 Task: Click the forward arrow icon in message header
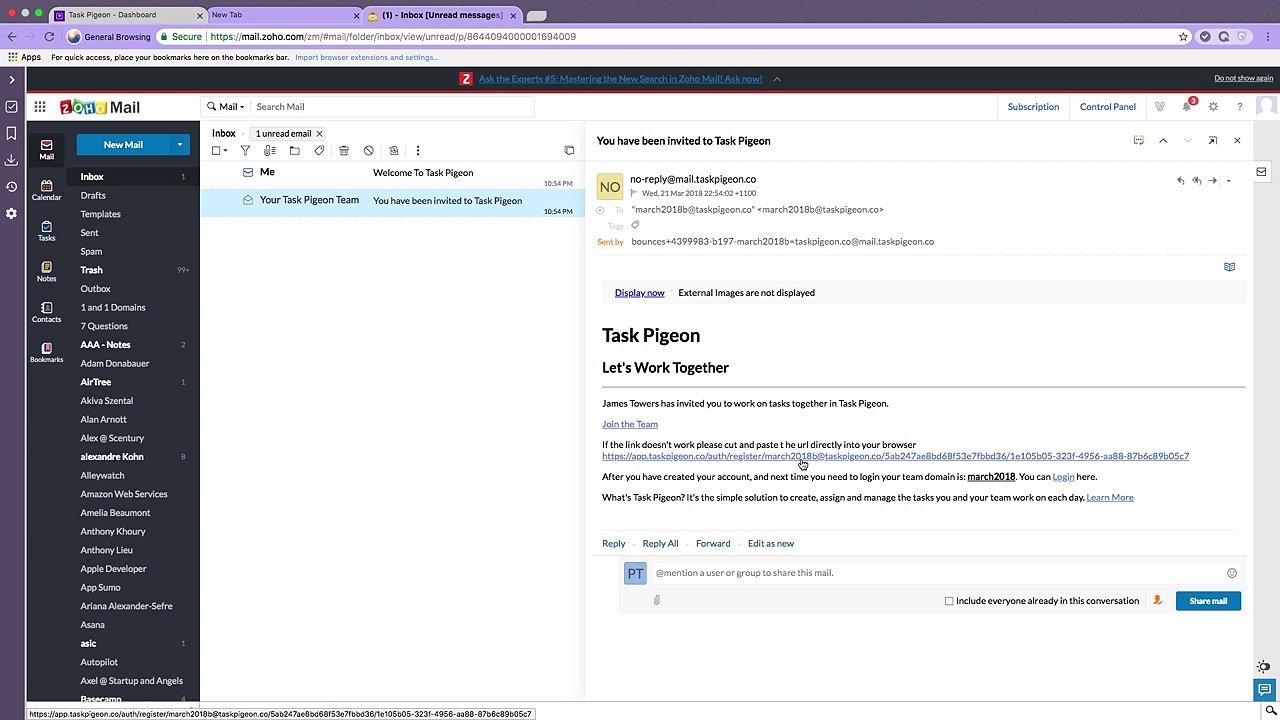click(x=1212, y=181)
